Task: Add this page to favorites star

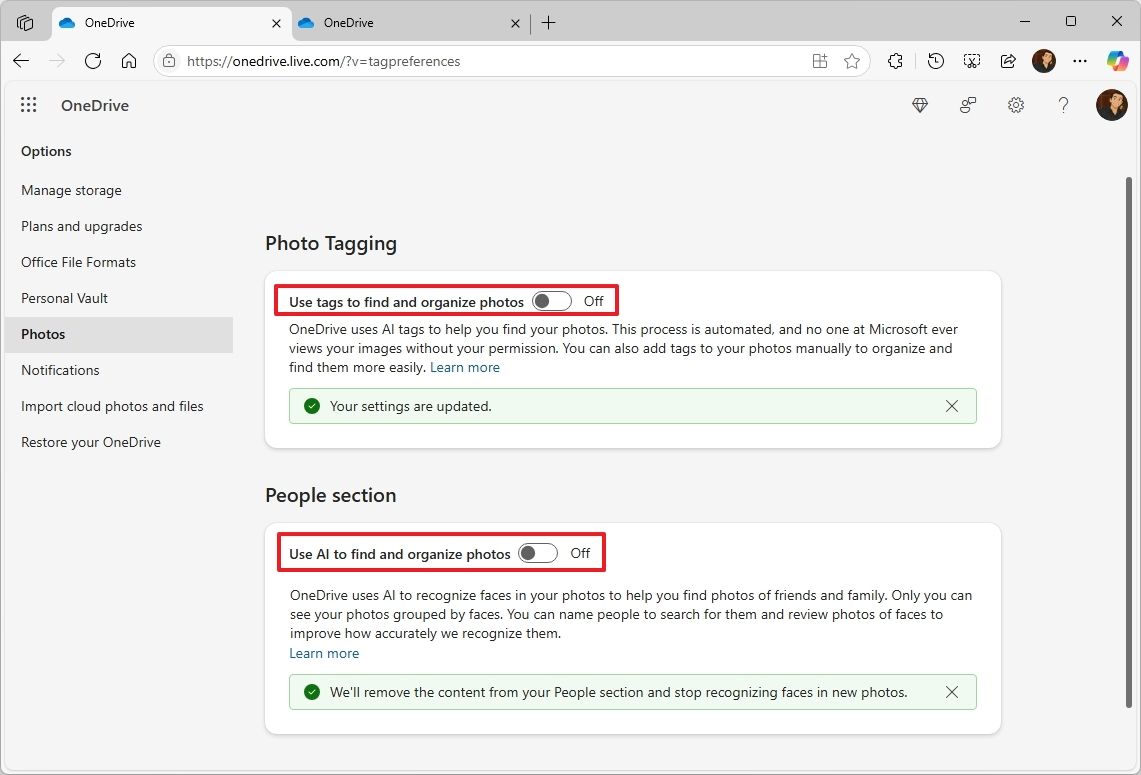Action: (x=852, y=61)
